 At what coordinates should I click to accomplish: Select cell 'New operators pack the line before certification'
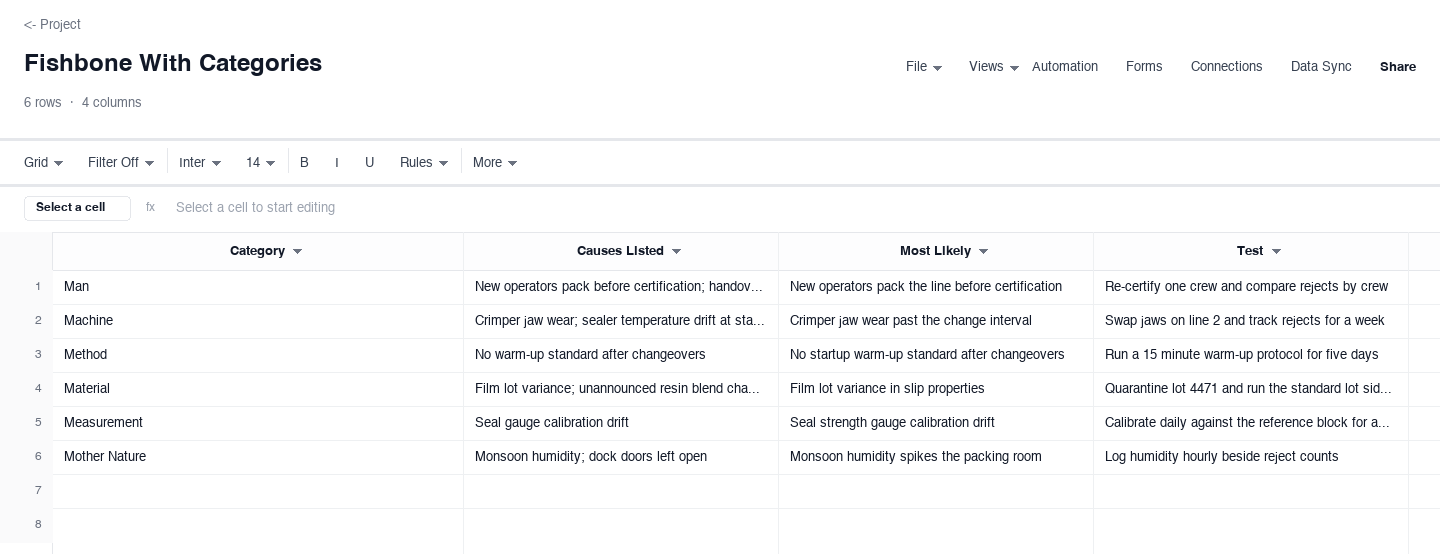pyautogui.click(x=936, y=287)
